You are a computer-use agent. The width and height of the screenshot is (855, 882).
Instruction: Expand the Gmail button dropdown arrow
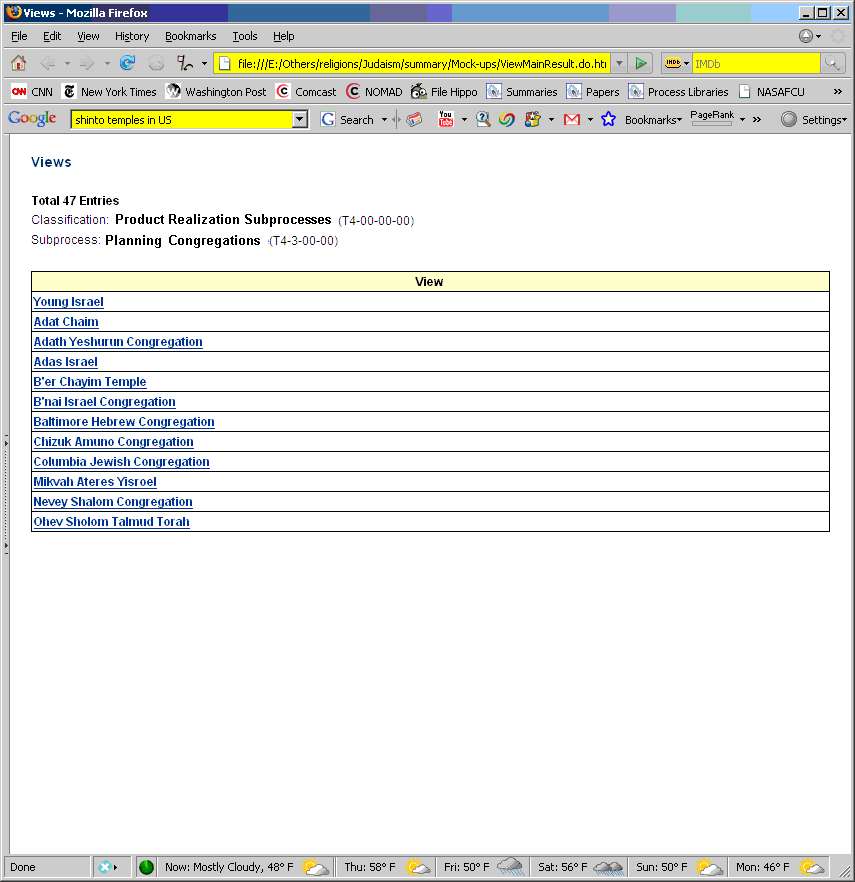click(x=590, y=119)
